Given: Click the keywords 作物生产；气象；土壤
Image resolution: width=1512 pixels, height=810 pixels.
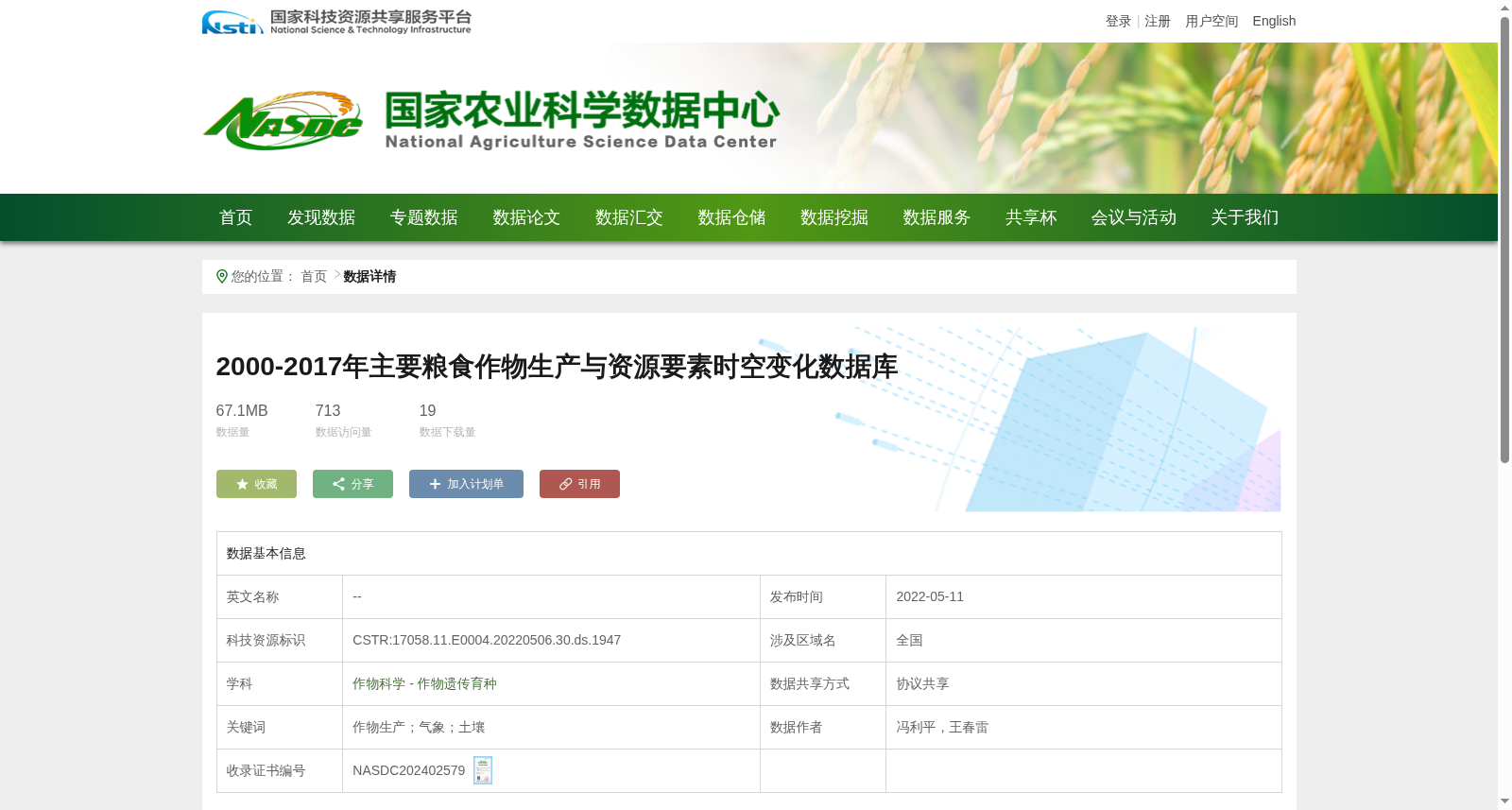Looking at the screenshot, I should 419,727.
